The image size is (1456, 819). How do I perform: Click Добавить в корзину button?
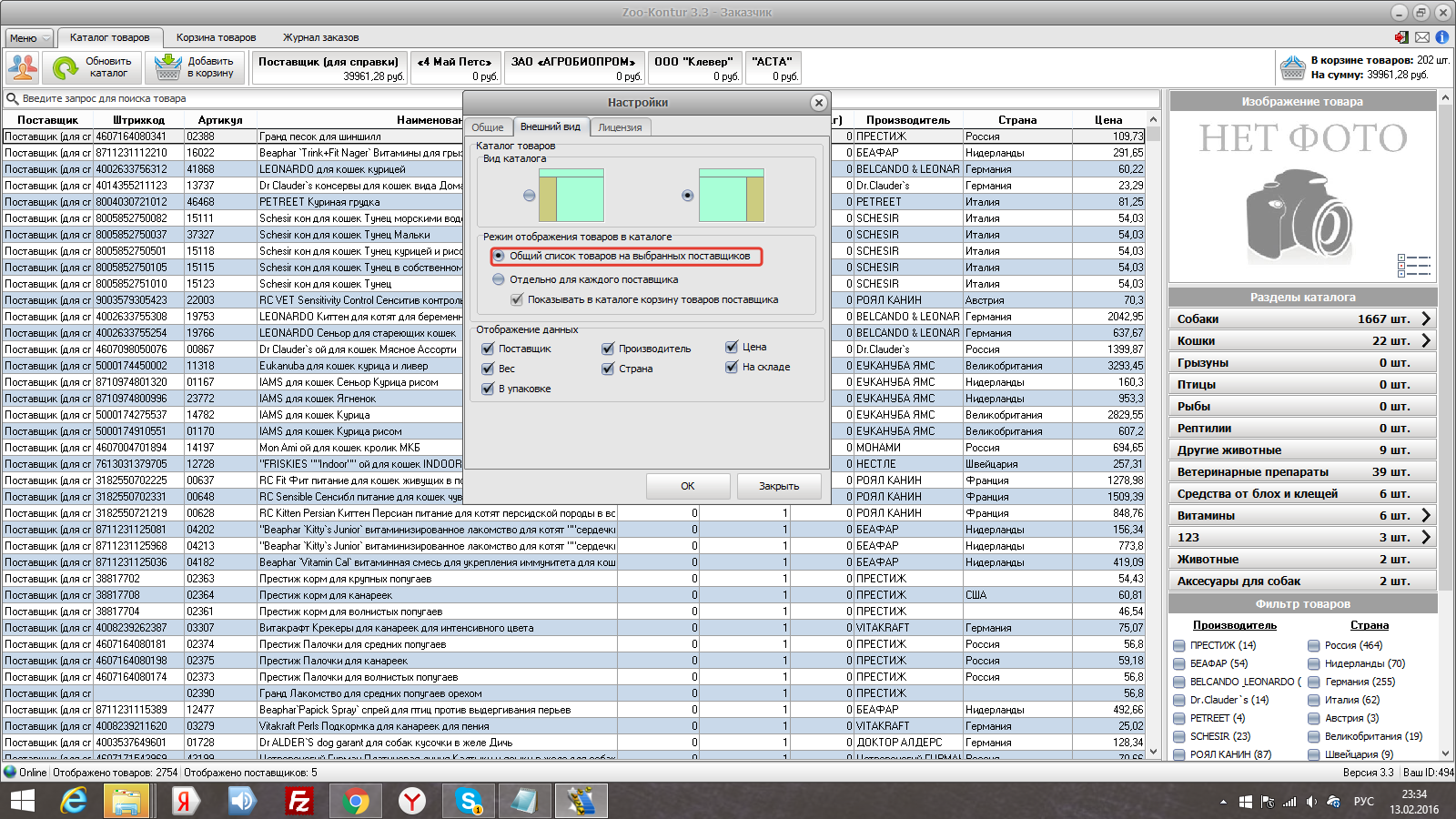[196, 67]
